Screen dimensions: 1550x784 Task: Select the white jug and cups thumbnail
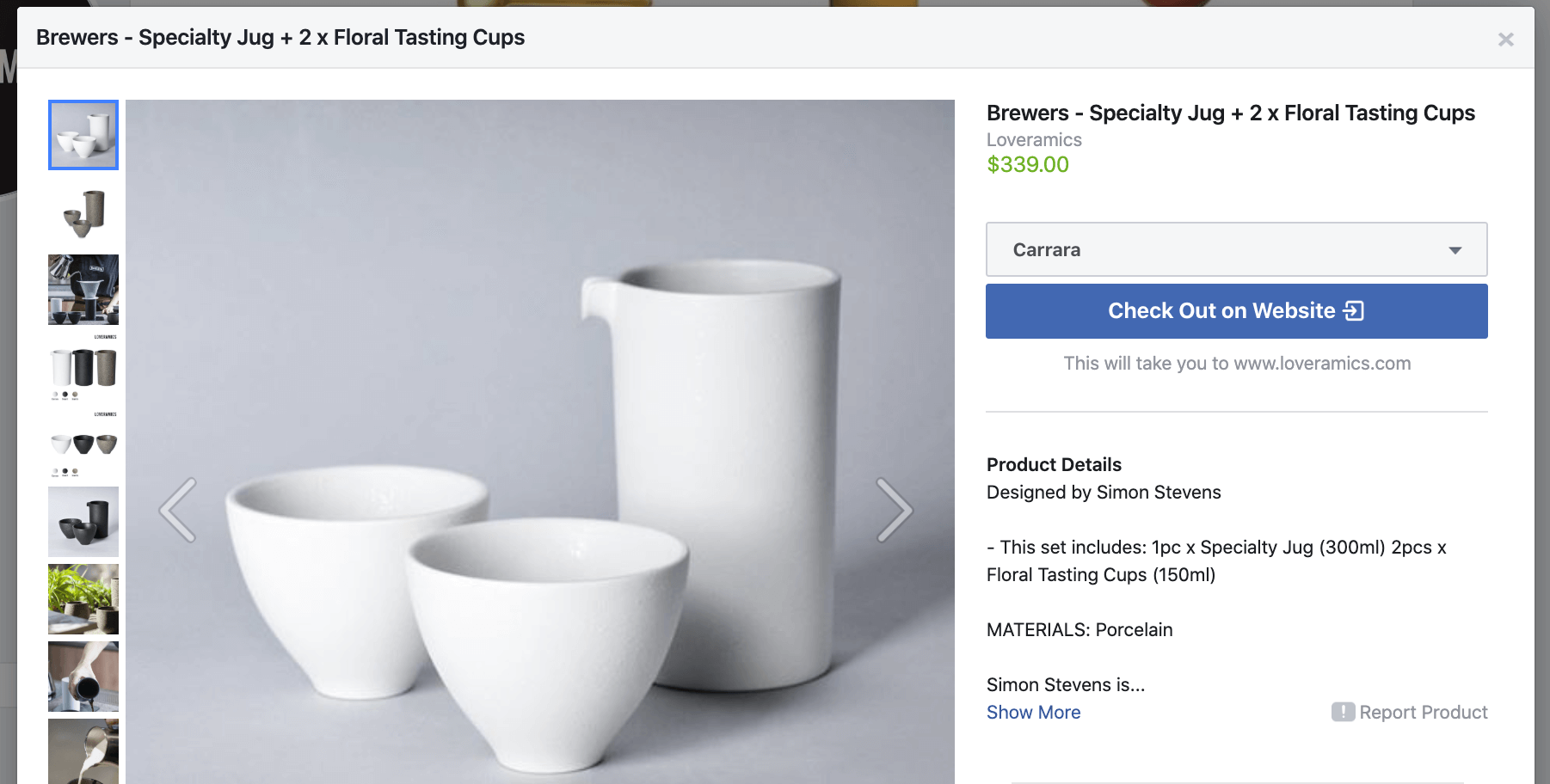[83, 135]
